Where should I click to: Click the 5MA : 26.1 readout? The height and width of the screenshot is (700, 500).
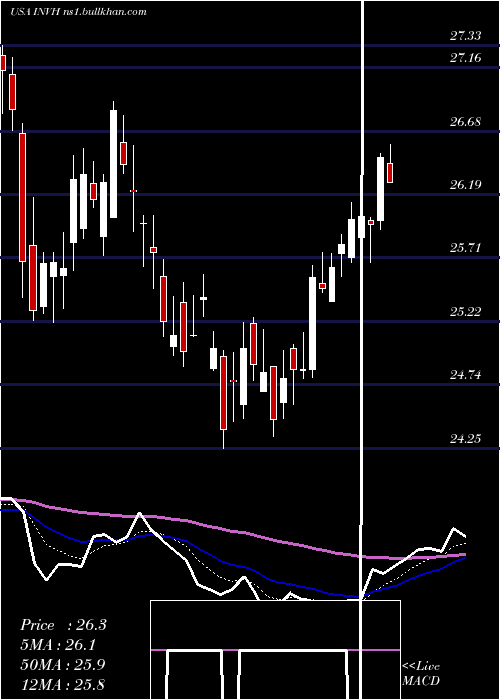[58, 645]
